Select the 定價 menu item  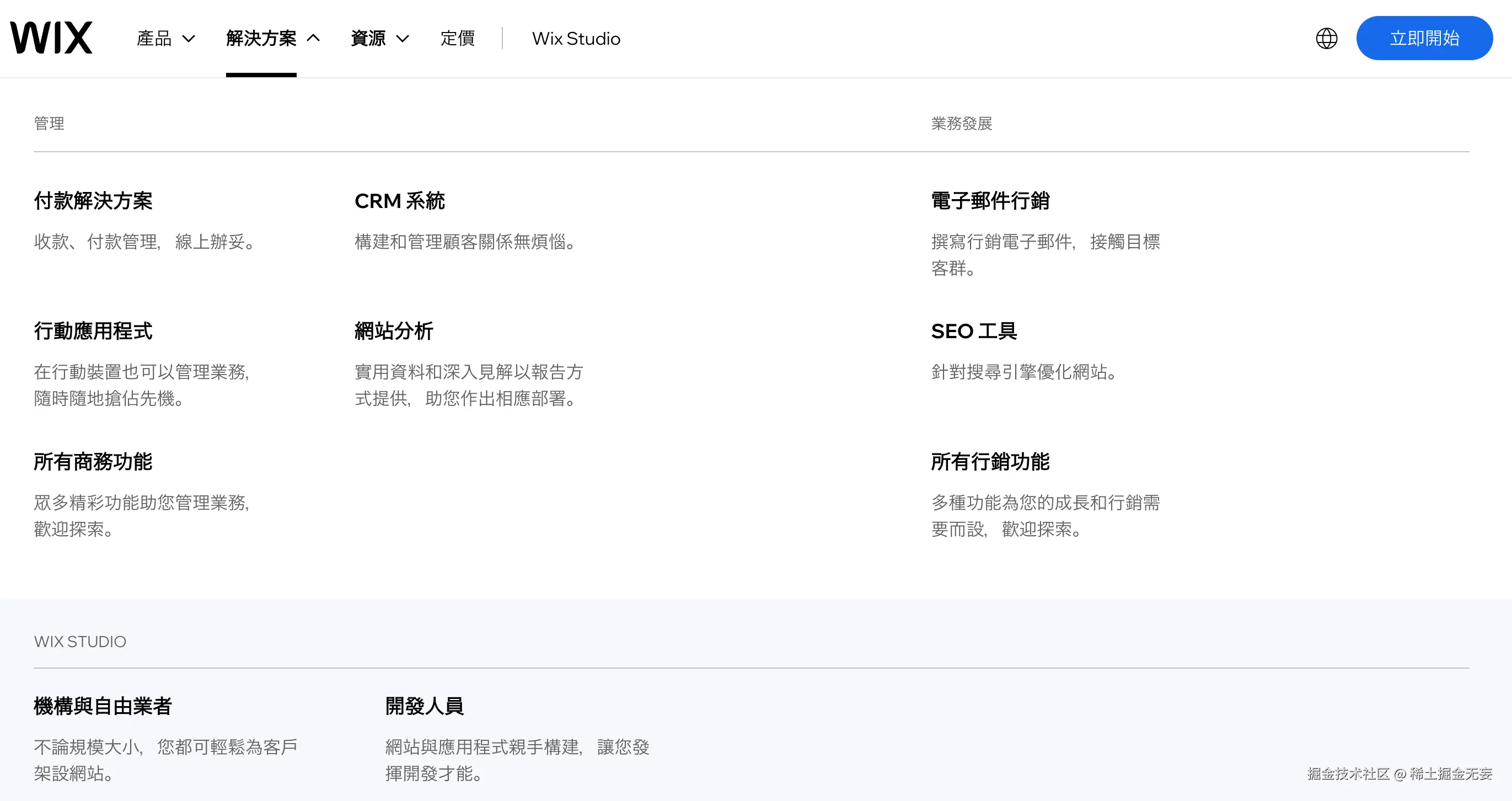[x=457, y=38]
